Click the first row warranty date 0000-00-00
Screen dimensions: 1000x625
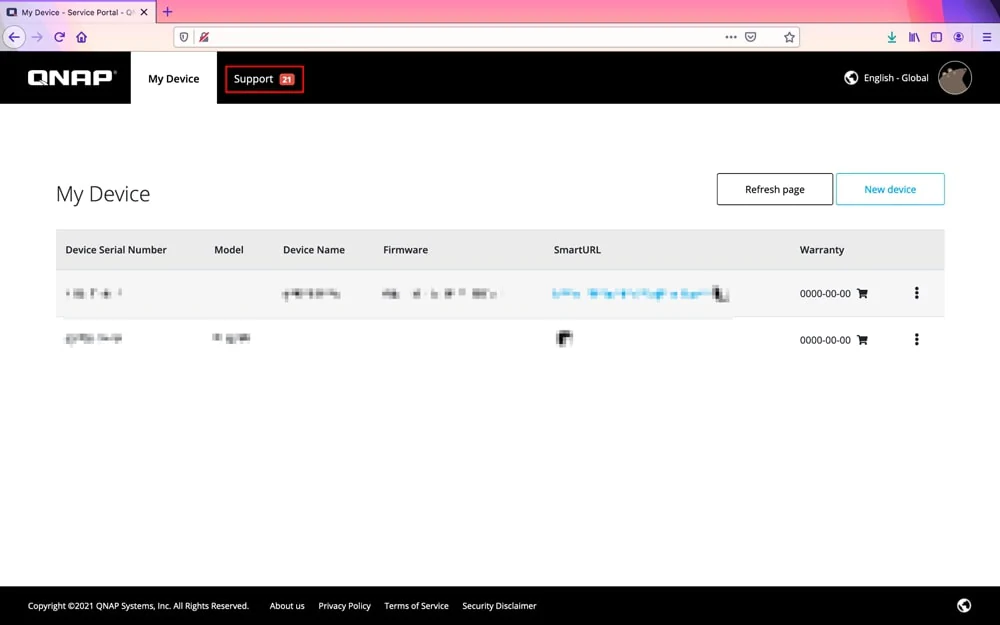(825, 293)
